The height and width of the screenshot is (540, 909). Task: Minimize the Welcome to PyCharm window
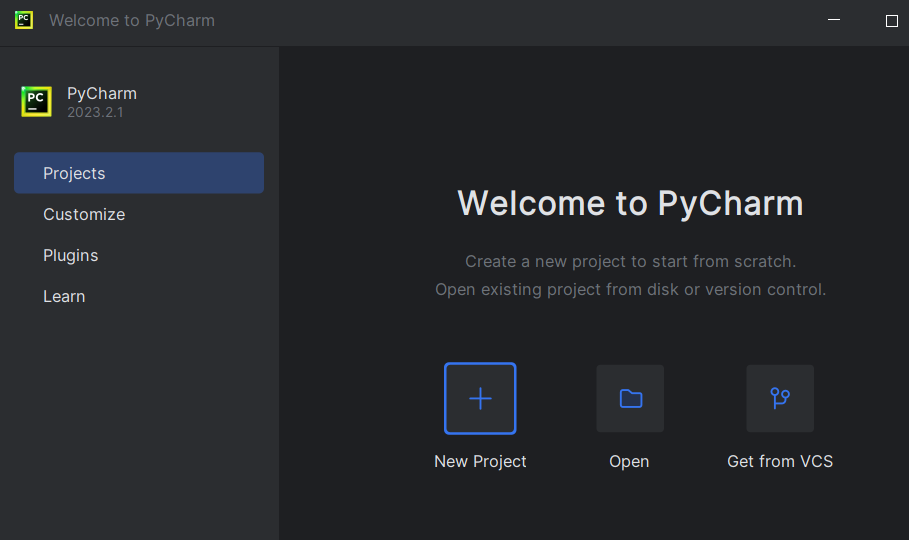coord(834,20)
